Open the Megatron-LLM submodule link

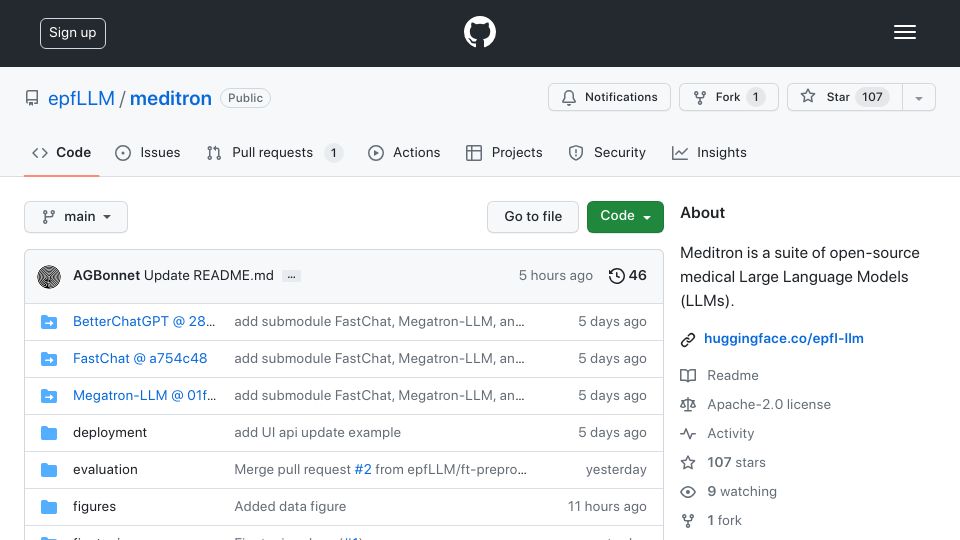tap(144, 396)
